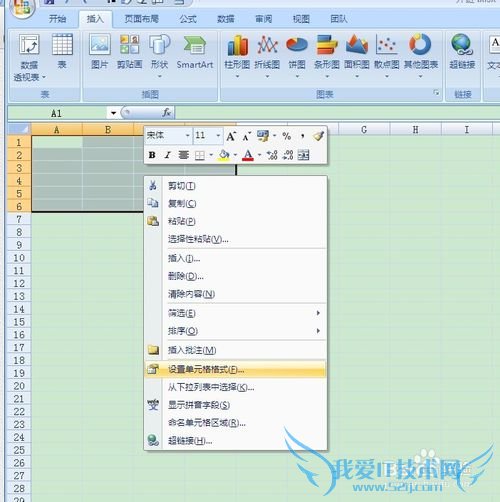Insert a line chart (折线图)

click(x=267, y=56)
